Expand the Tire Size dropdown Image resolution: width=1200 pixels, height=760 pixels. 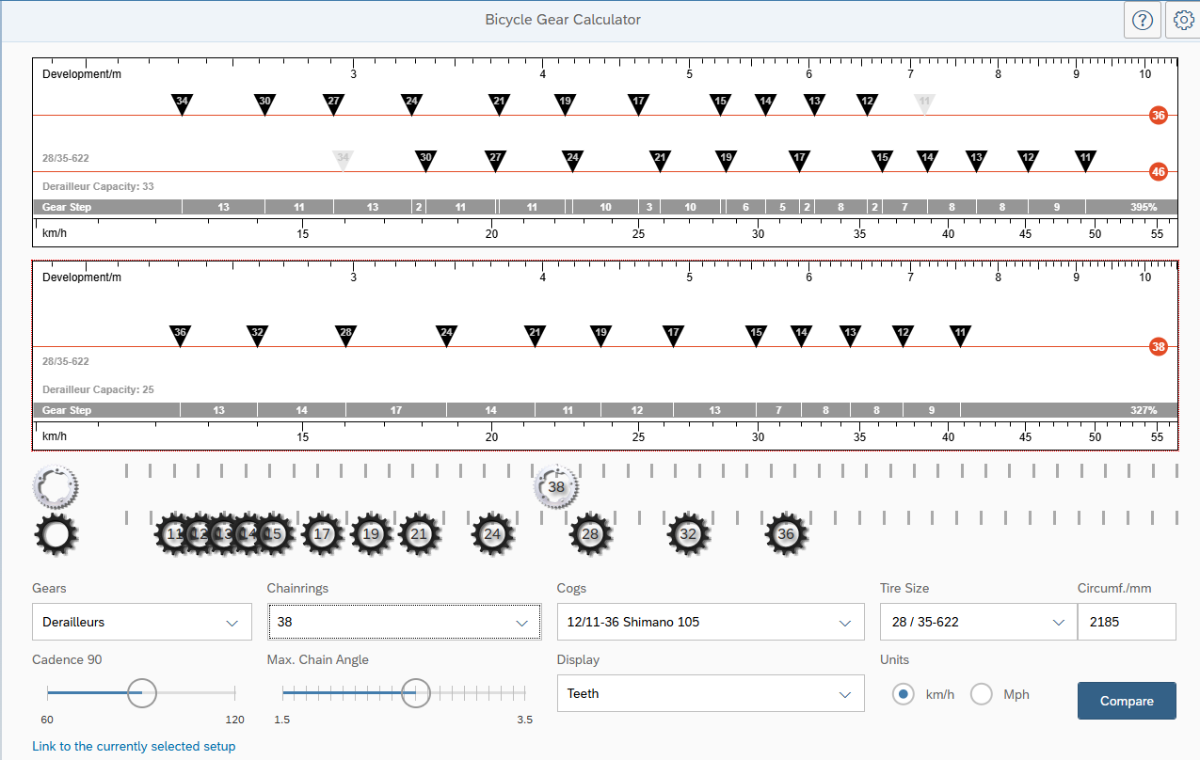coord(973,622)
